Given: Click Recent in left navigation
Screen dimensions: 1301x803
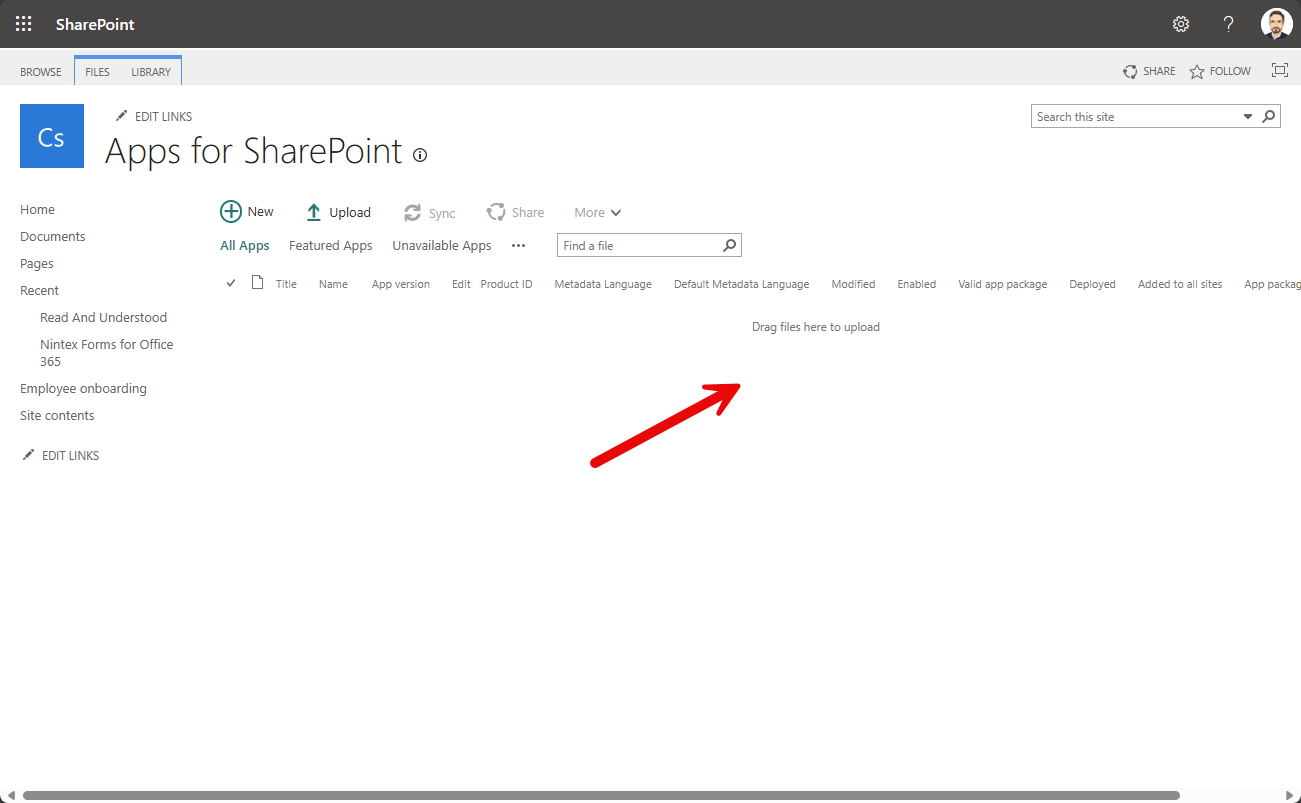Looking at the screenshot, I should tap(39, 290).
